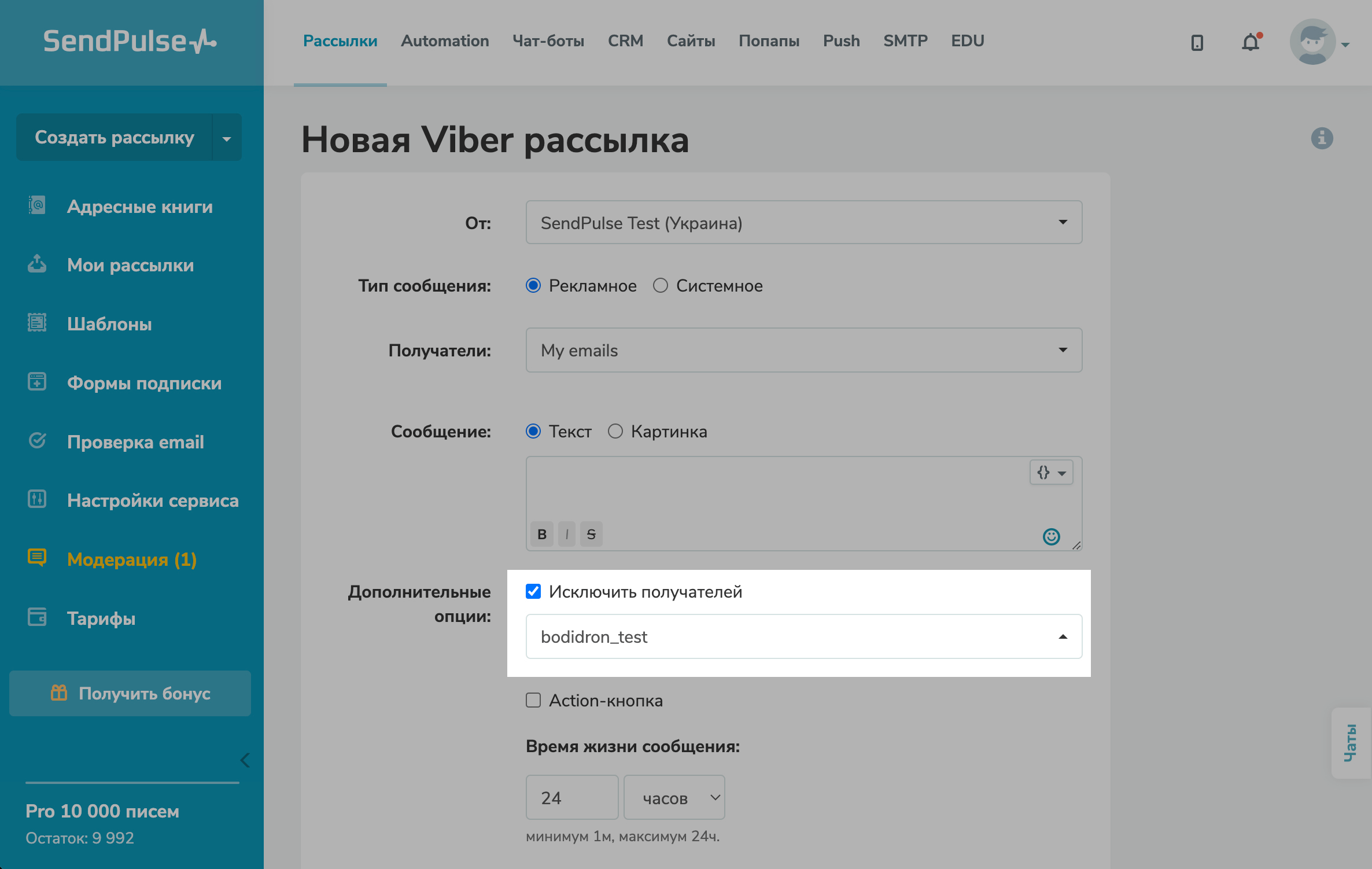Apply bold formatting with B button
The width and height of the screenshot is (1372, 869).
pyautogui.click(x=542, y=534)
